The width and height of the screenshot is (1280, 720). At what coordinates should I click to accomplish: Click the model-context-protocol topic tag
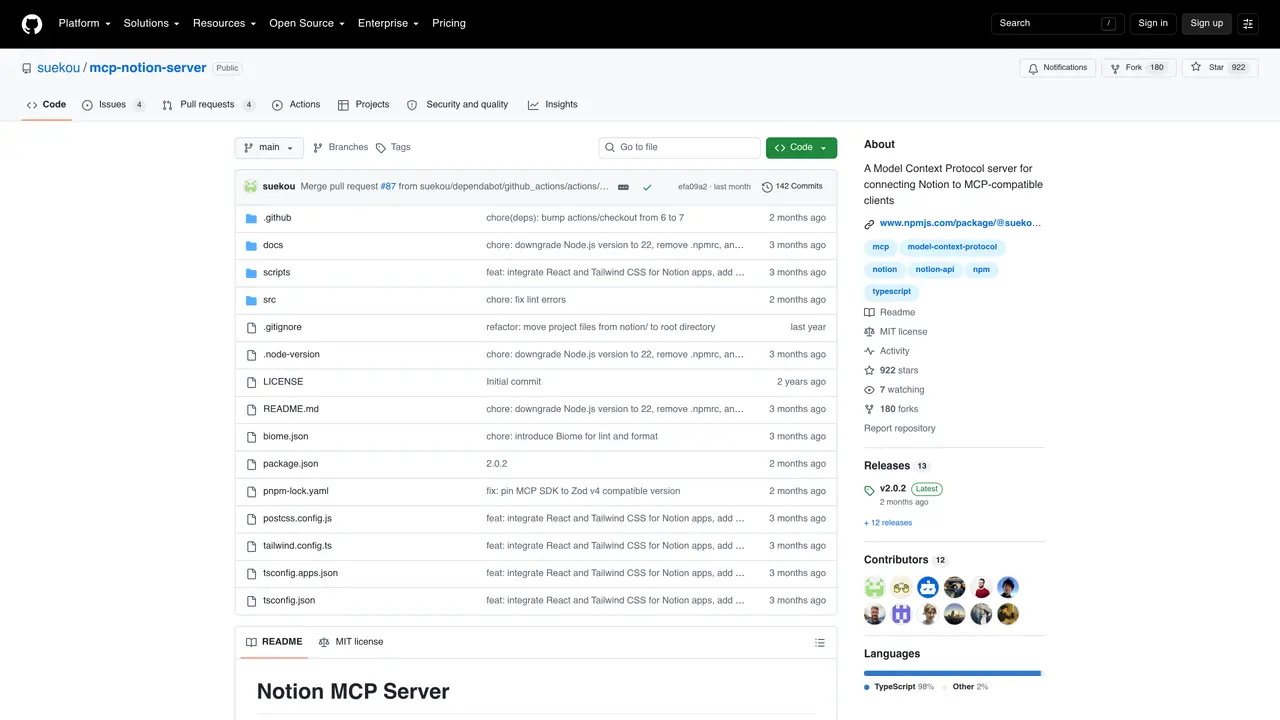tap(952, 247)
